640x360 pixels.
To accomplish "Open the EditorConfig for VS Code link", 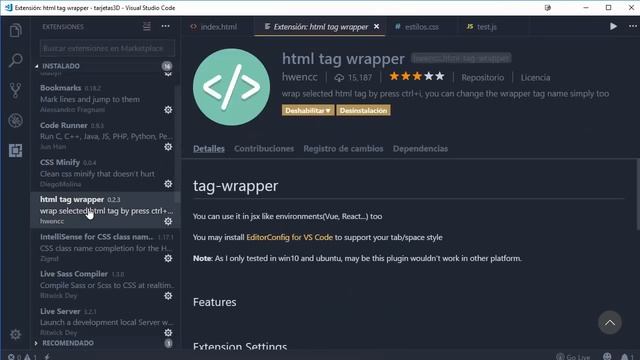I will tap(289, 237).
